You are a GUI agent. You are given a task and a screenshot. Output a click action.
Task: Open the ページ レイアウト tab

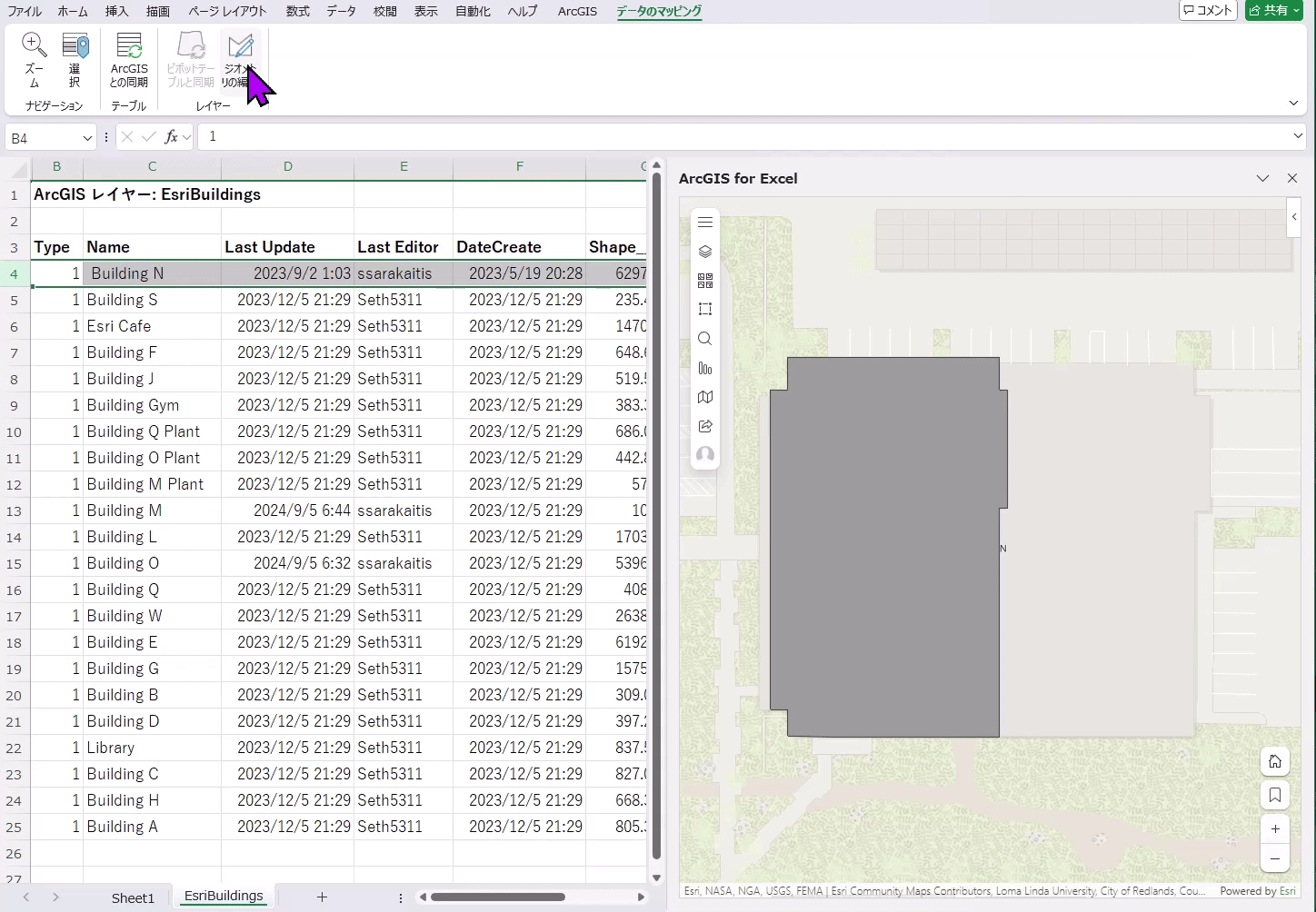tap(227, 11)
